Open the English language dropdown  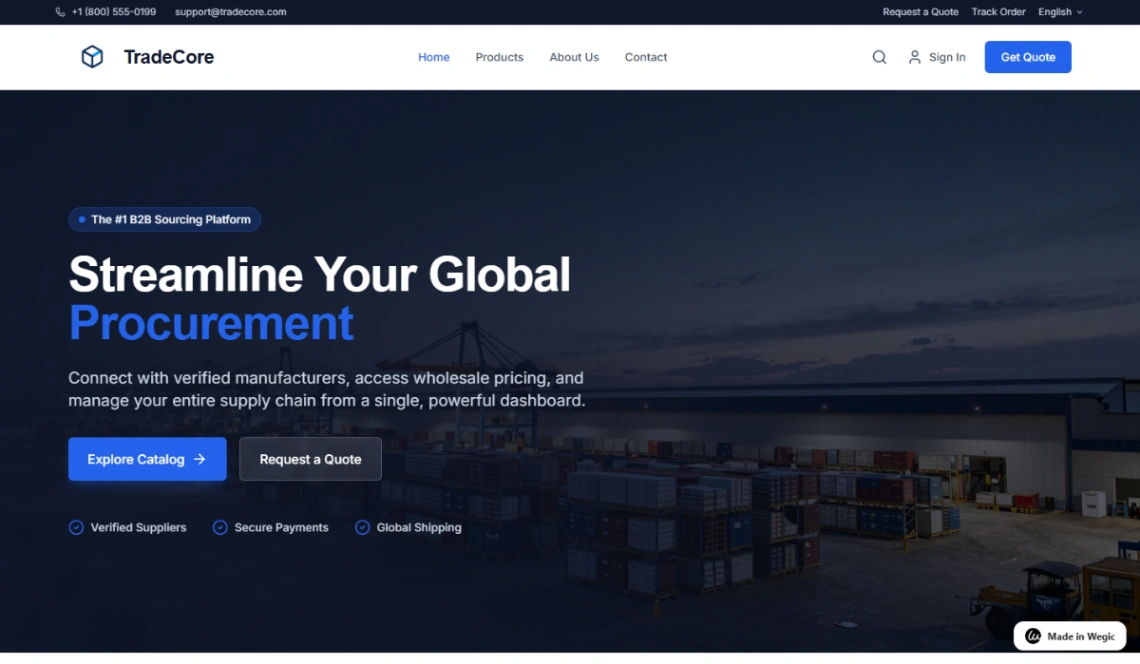[x=1060, y=12]
